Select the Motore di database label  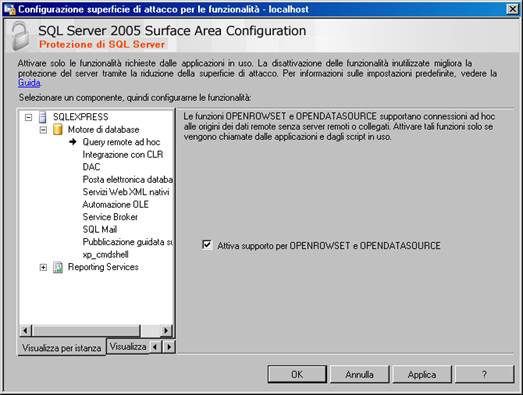point(103,130)
